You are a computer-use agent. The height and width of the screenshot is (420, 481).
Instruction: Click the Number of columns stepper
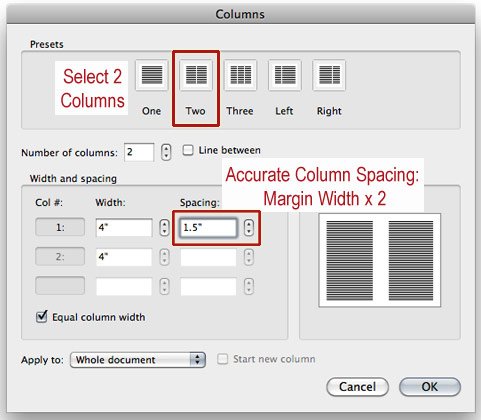click(166, 152)
